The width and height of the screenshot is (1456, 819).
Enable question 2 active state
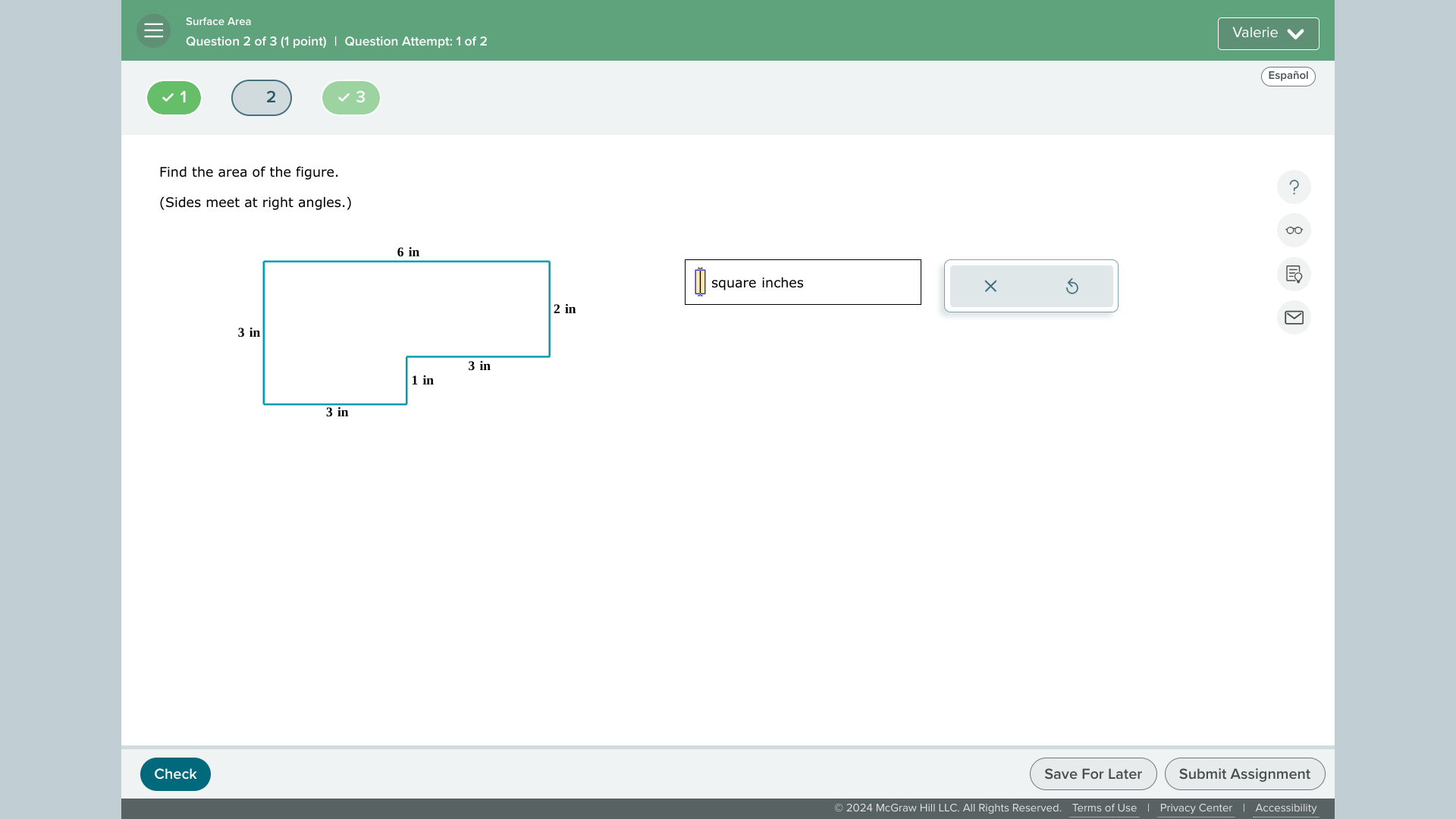262,97
